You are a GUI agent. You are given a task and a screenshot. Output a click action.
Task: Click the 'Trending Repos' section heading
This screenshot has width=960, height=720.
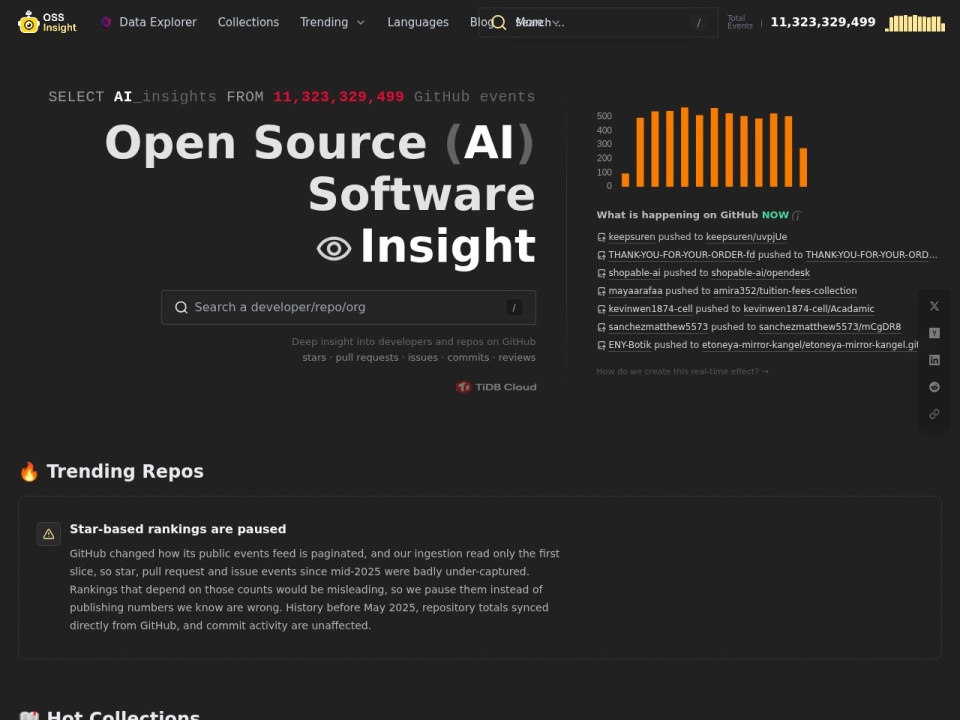pyautogui.click(x=124, y=471)
